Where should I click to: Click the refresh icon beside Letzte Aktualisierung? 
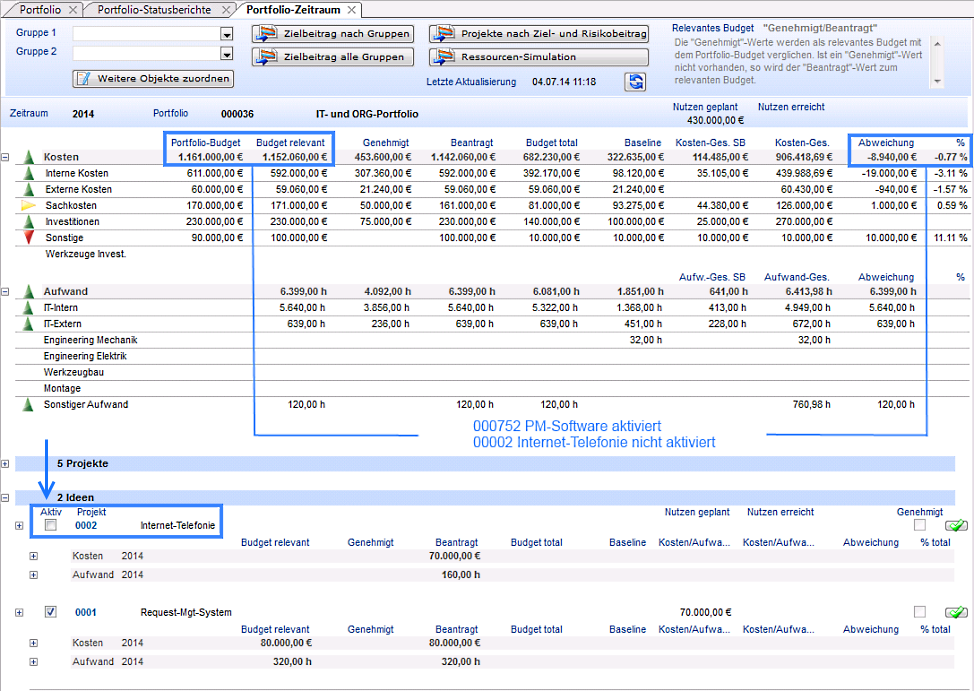coord(635,81)
